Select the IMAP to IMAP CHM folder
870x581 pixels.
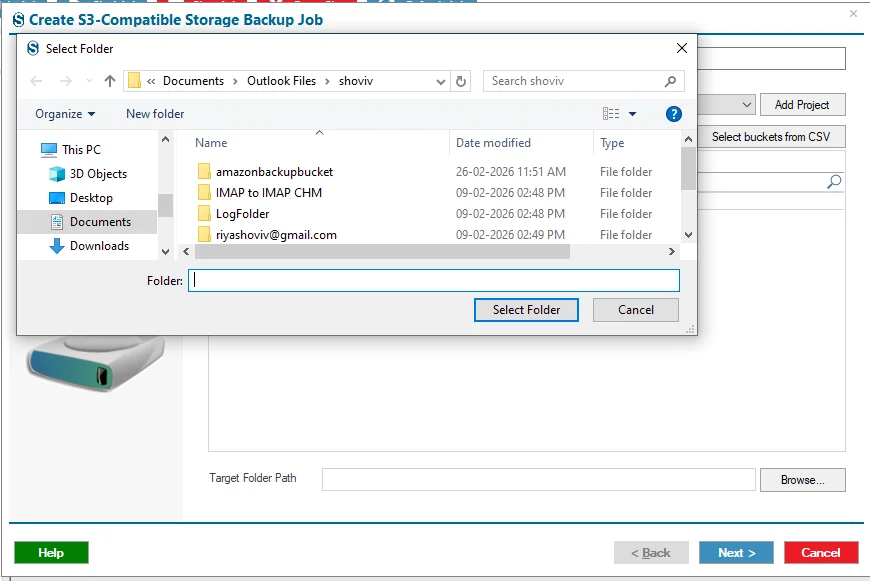(x=269, y=193)
